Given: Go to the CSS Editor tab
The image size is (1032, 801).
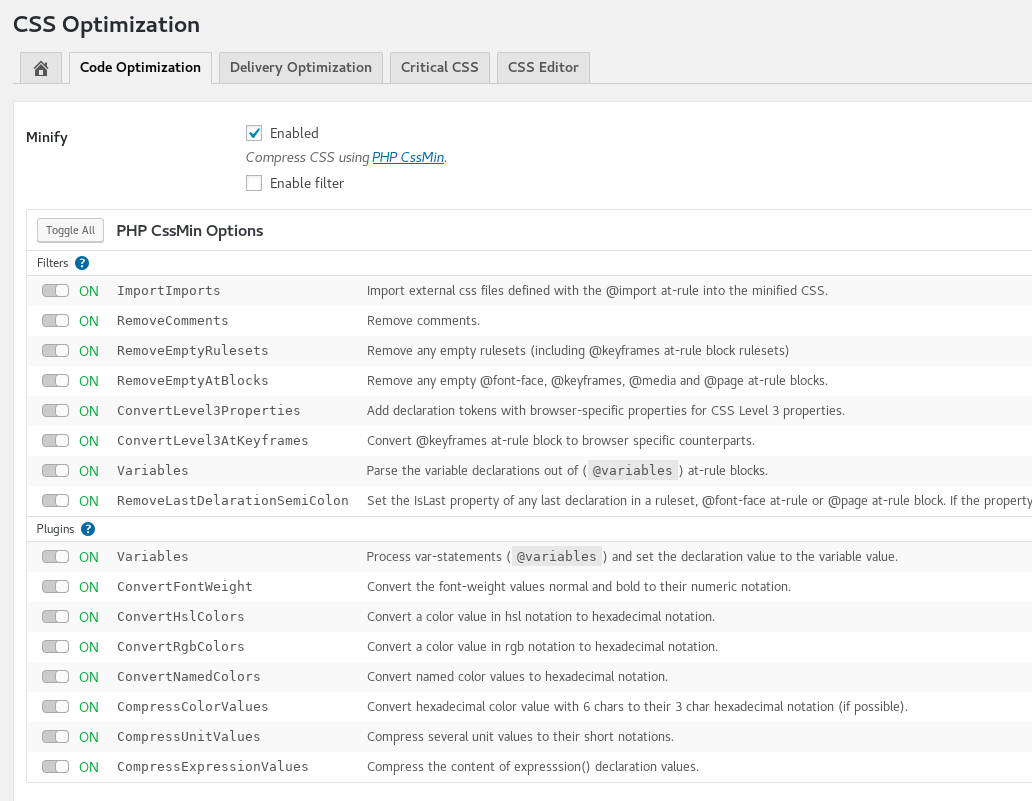Looking at the screenshot, I should 543,67.
